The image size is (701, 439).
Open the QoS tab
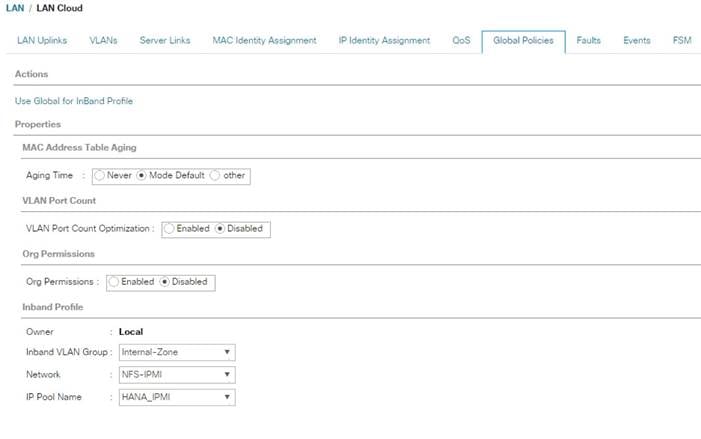[x=461, y=40]
